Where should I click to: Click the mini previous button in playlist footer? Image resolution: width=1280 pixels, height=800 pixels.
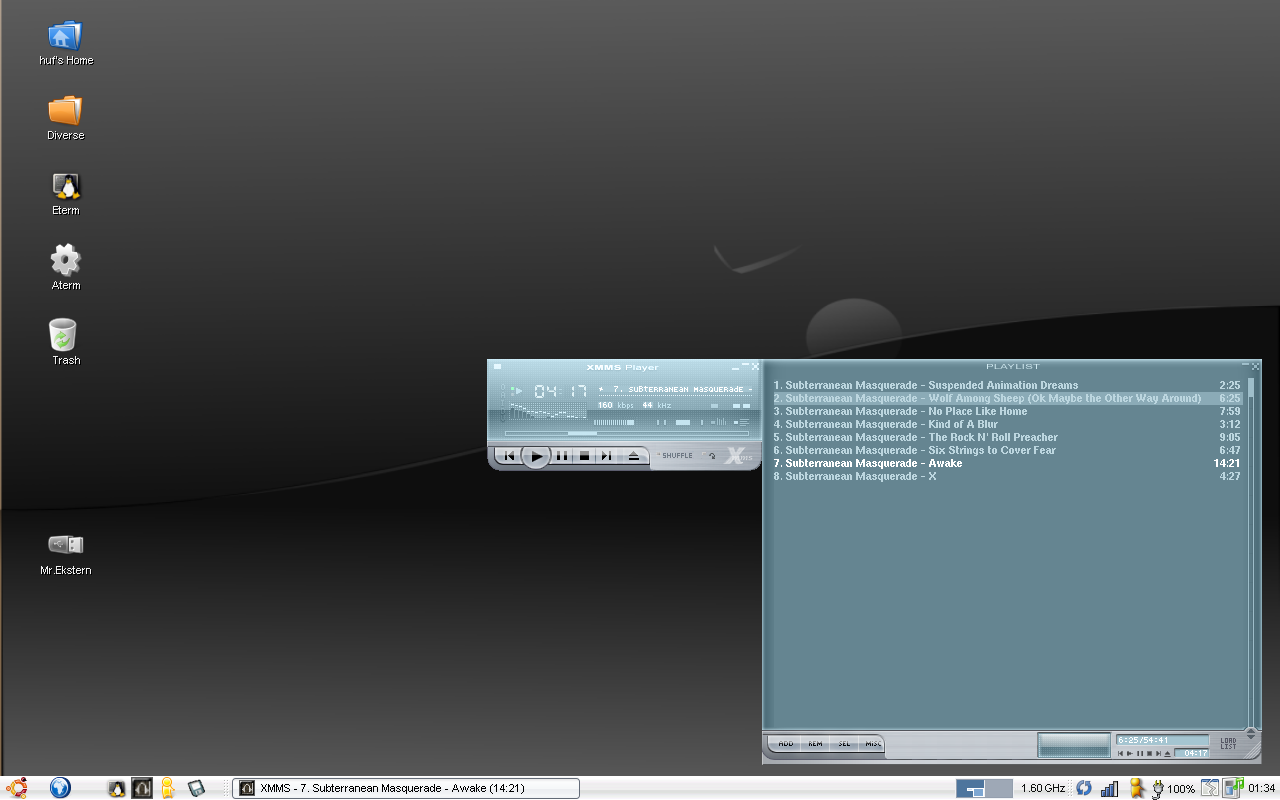(x=1121, y=753)
